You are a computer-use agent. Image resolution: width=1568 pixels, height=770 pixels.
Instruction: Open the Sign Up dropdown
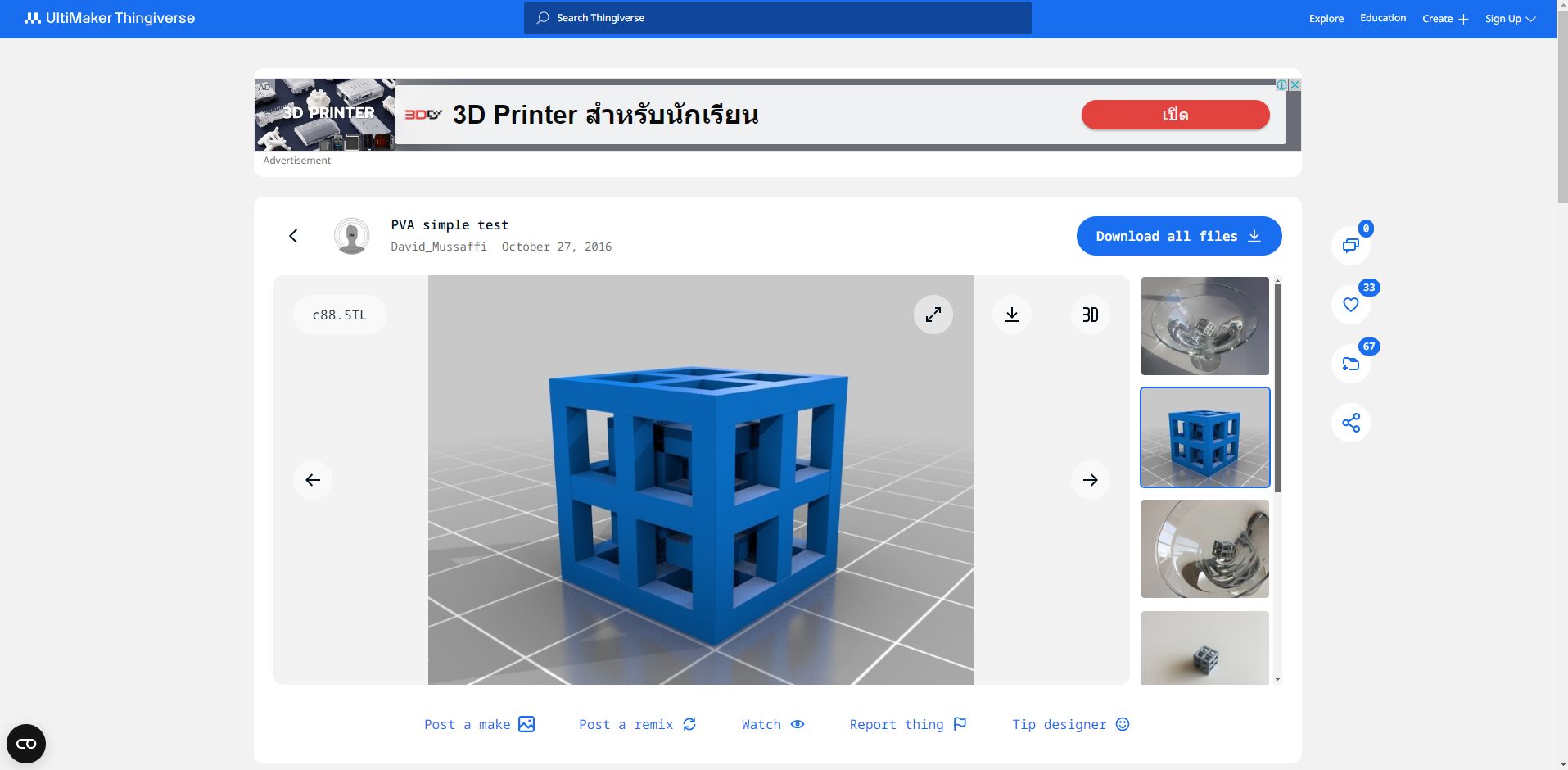[1508, 18]
